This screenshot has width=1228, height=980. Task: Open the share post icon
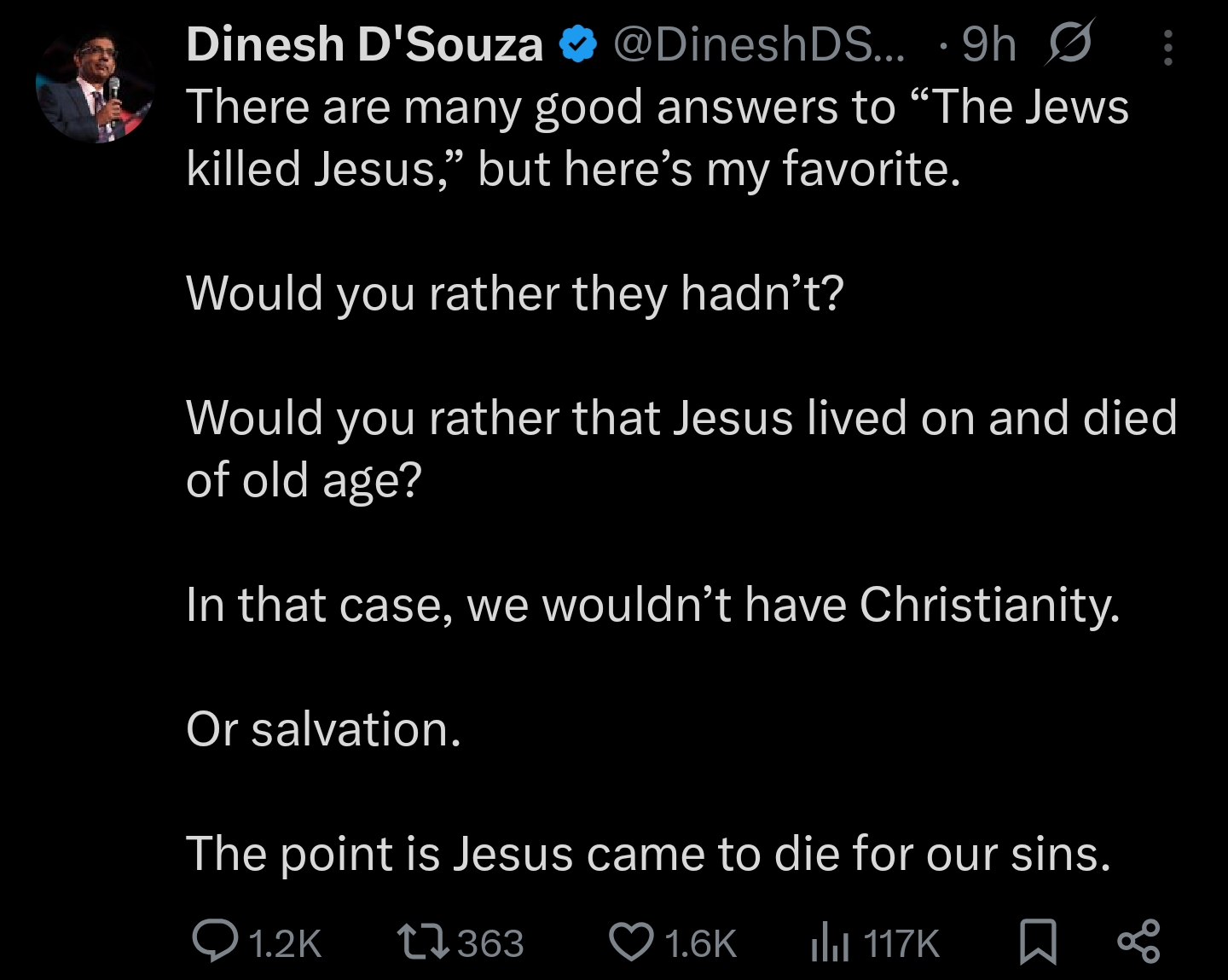pyautogui.click(x=1138, y=942)
